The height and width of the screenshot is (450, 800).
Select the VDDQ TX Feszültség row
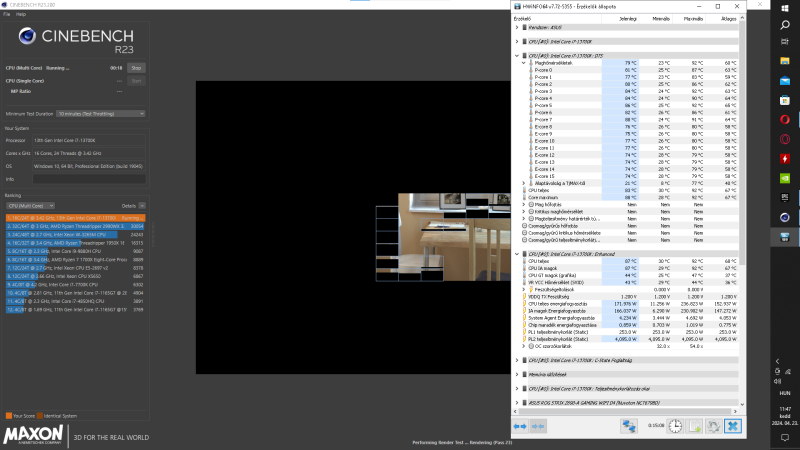point(626,296)
